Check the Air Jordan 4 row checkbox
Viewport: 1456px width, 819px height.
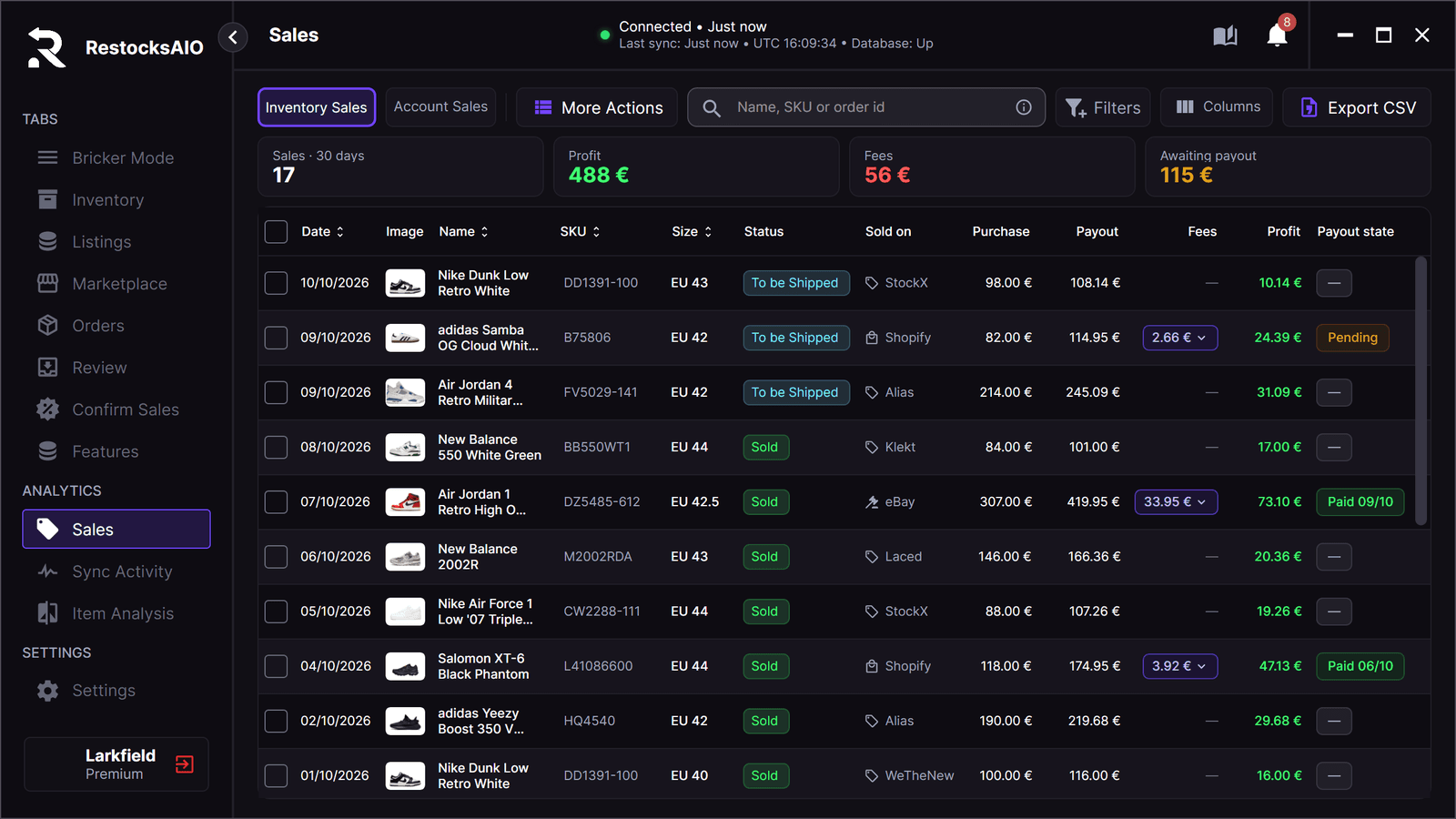[x=276, y=392]
